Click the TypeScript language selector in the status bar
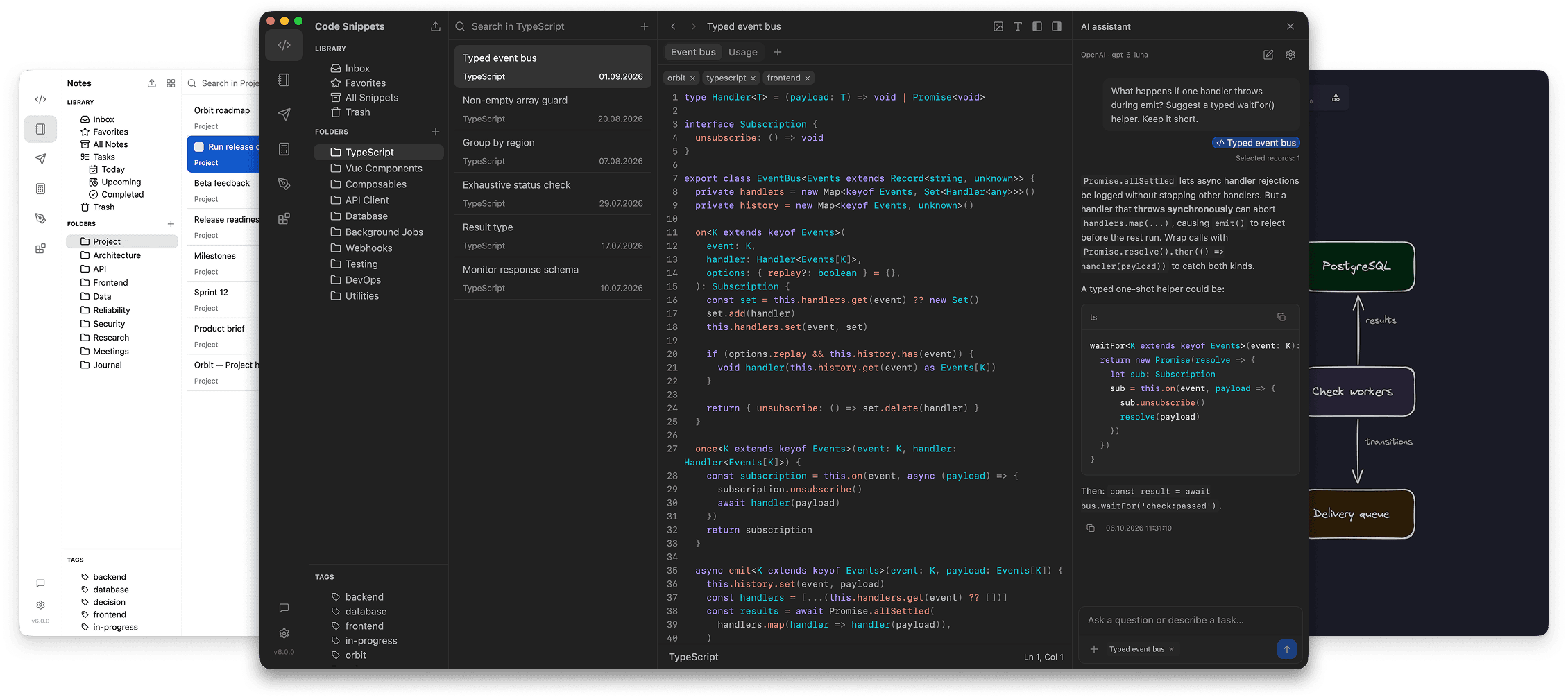The height and width of the screenshot is (697, 1568). pos(694,657)
